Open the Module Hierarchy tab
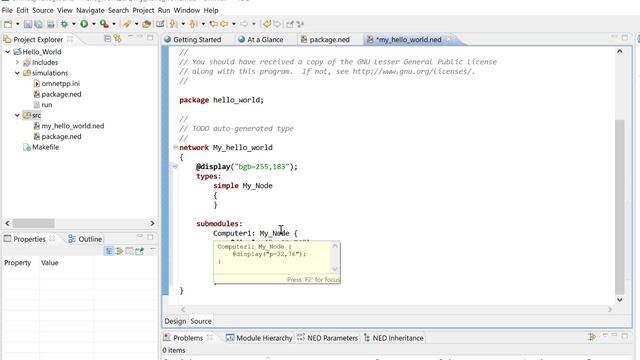The height and width of the screenshot is (360, 640). pos(264,338)
